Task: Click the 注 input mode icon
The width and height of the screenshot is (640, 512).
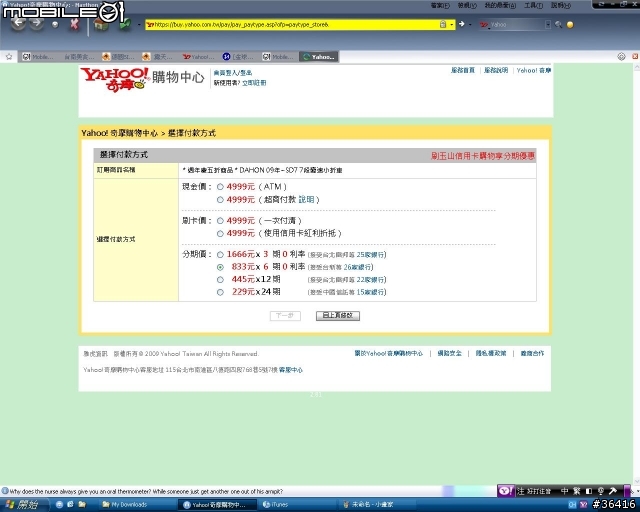Action: (520, 491)
